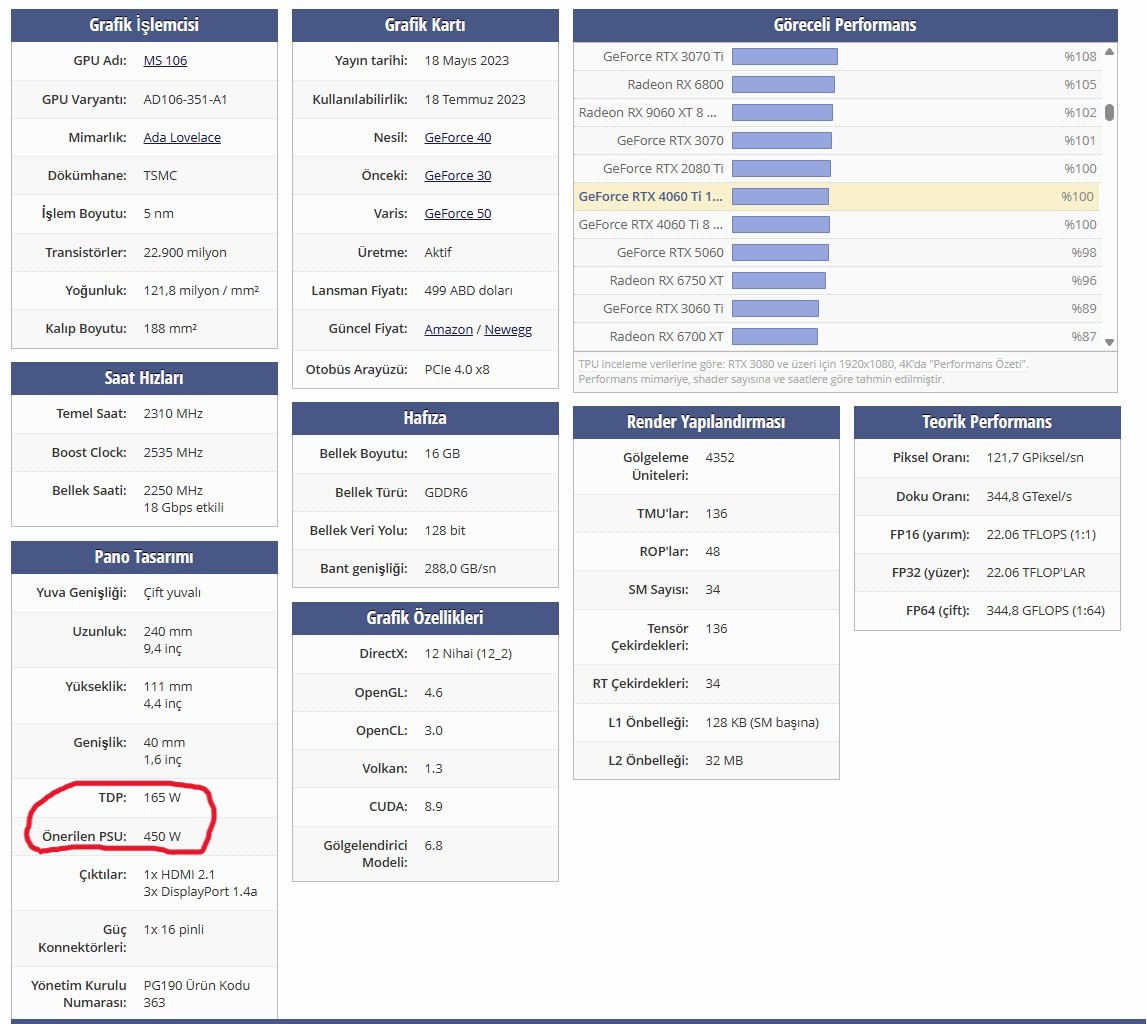Open the Ada Lovelace architecture link
The height and width of the screenshot is (1024, 1147).
(x=182, y=138)
